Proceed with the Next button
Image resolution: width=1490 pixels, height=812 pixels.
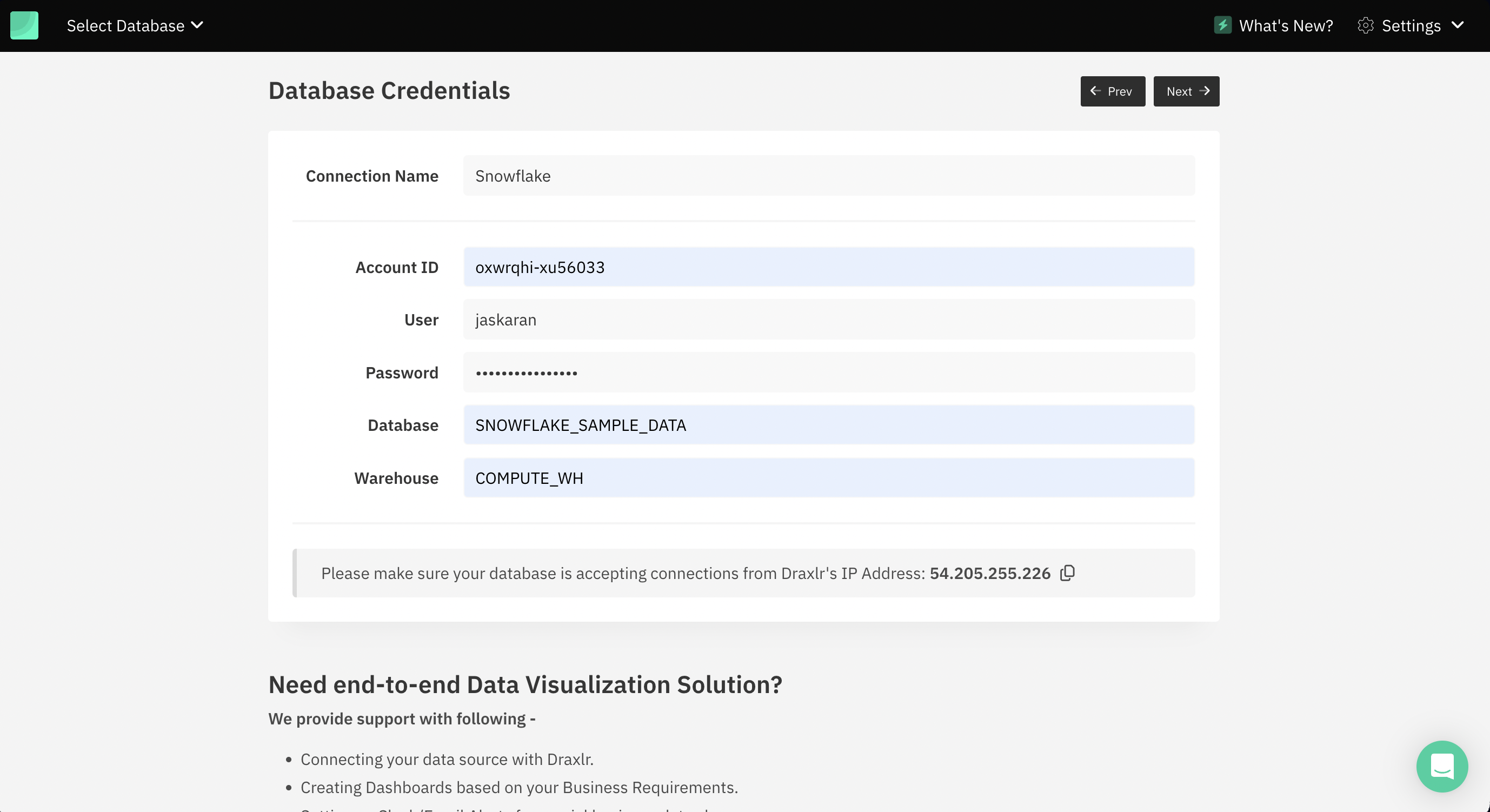tap(1186, 91)
